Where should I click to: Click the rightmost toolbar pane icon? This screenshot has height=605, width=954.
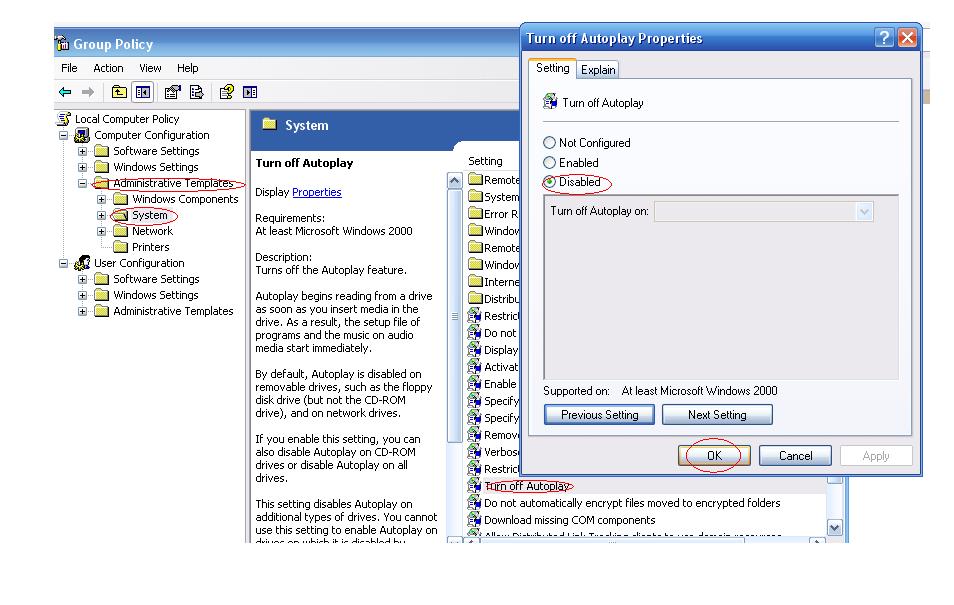coord(249,92)
